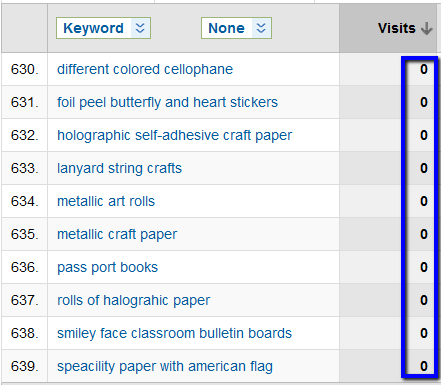Open 'pass port books' keyword link
Screen dimensions: 441x385
(x=107, y=267)
